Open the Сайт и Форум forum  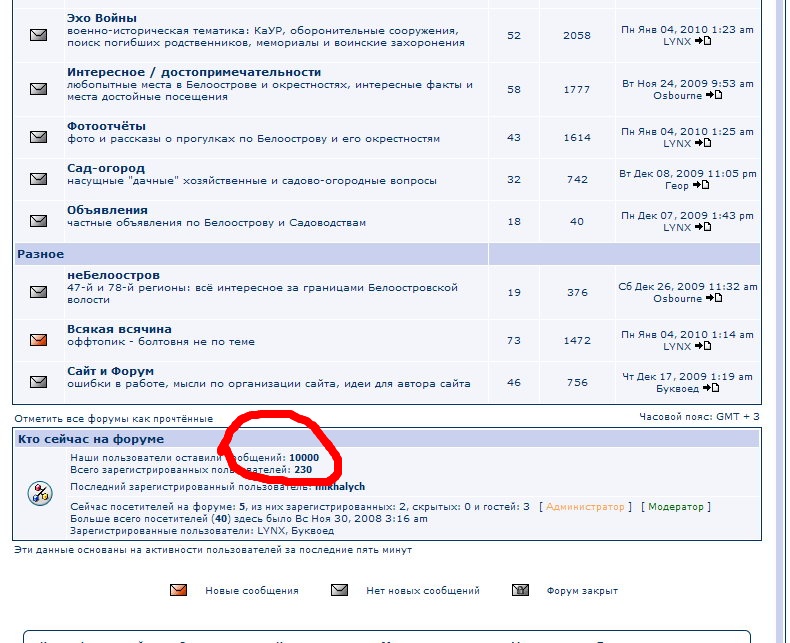point(110,371)
